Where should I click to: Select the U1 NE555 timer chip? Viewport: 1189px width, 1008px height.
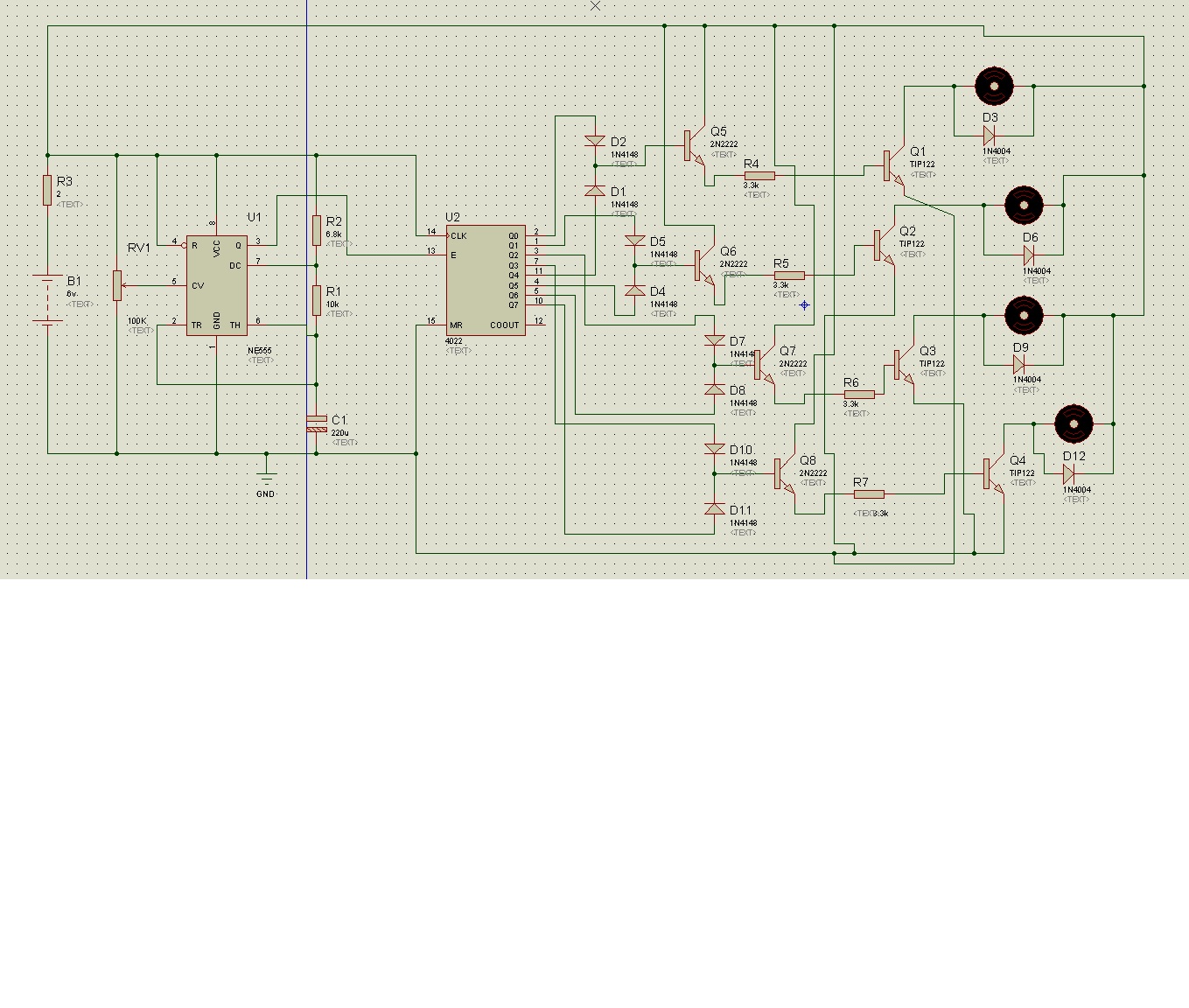click(216, 285)
